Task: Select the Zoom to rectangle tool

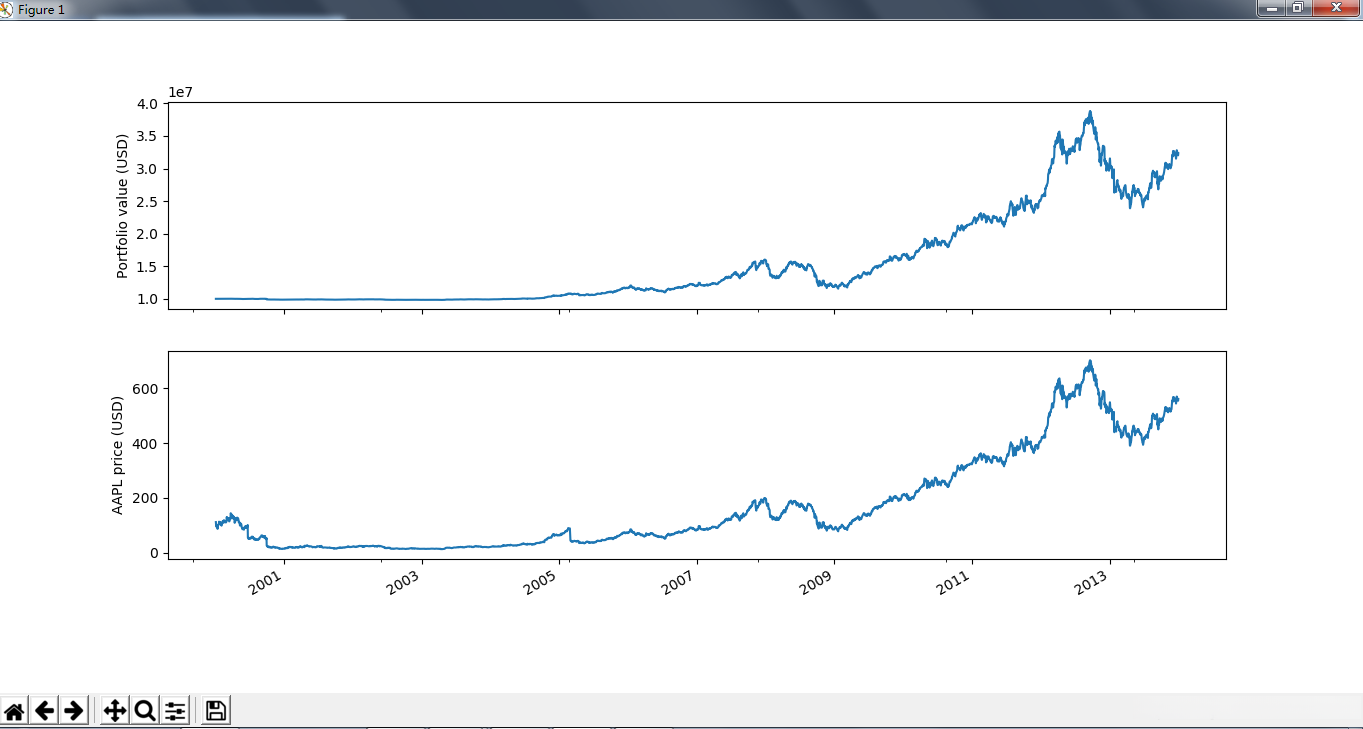Action: pyautogui.click(x=145, y=711)
